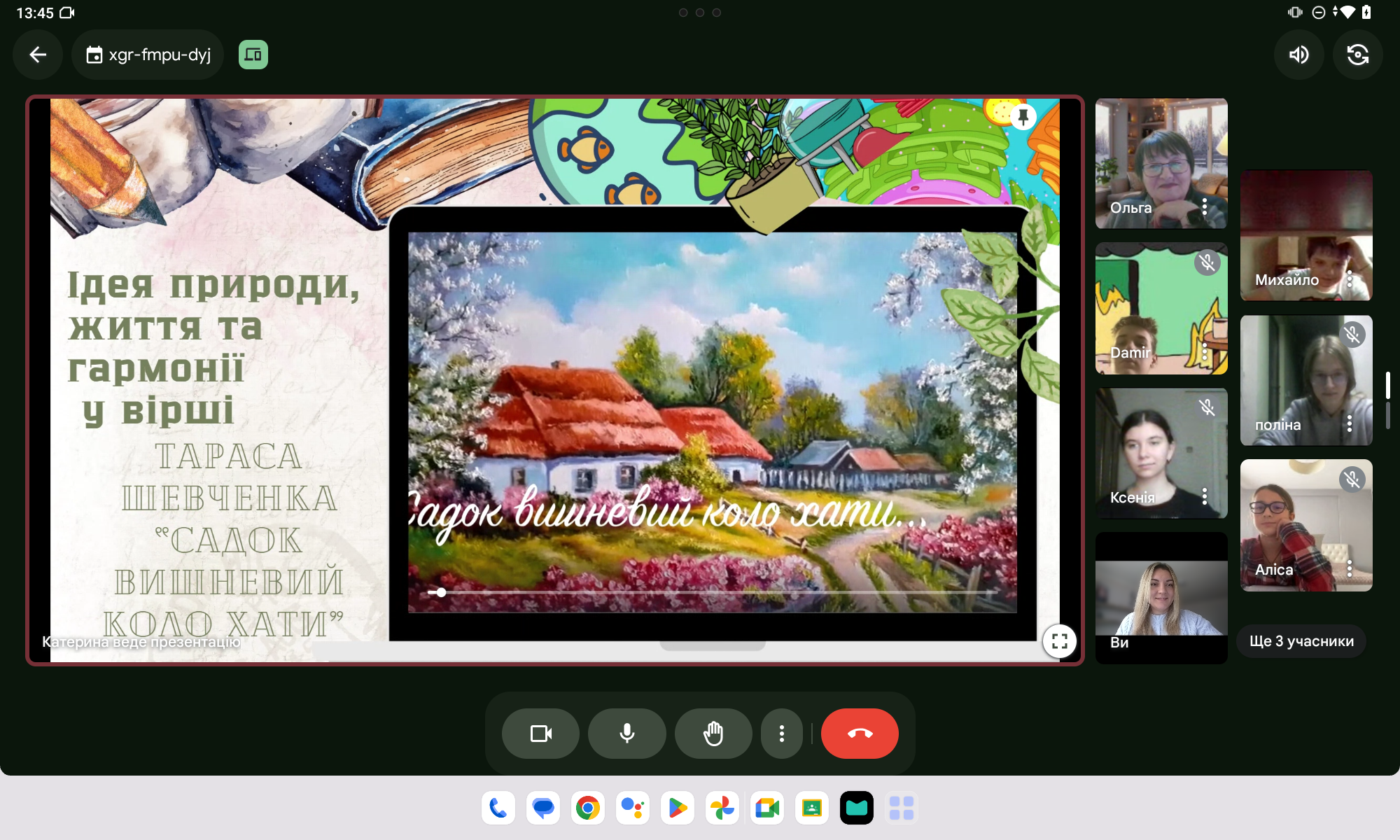This screenshot has height=840, width=1400.
Task: Open options menu on Аліса's tile
Action: point(1349,568)
